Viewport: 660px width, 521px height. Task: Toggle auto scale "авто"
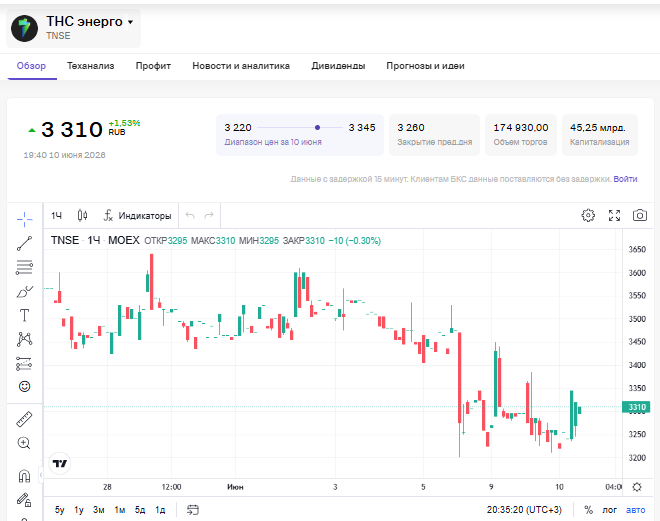[x=636, y=510]
